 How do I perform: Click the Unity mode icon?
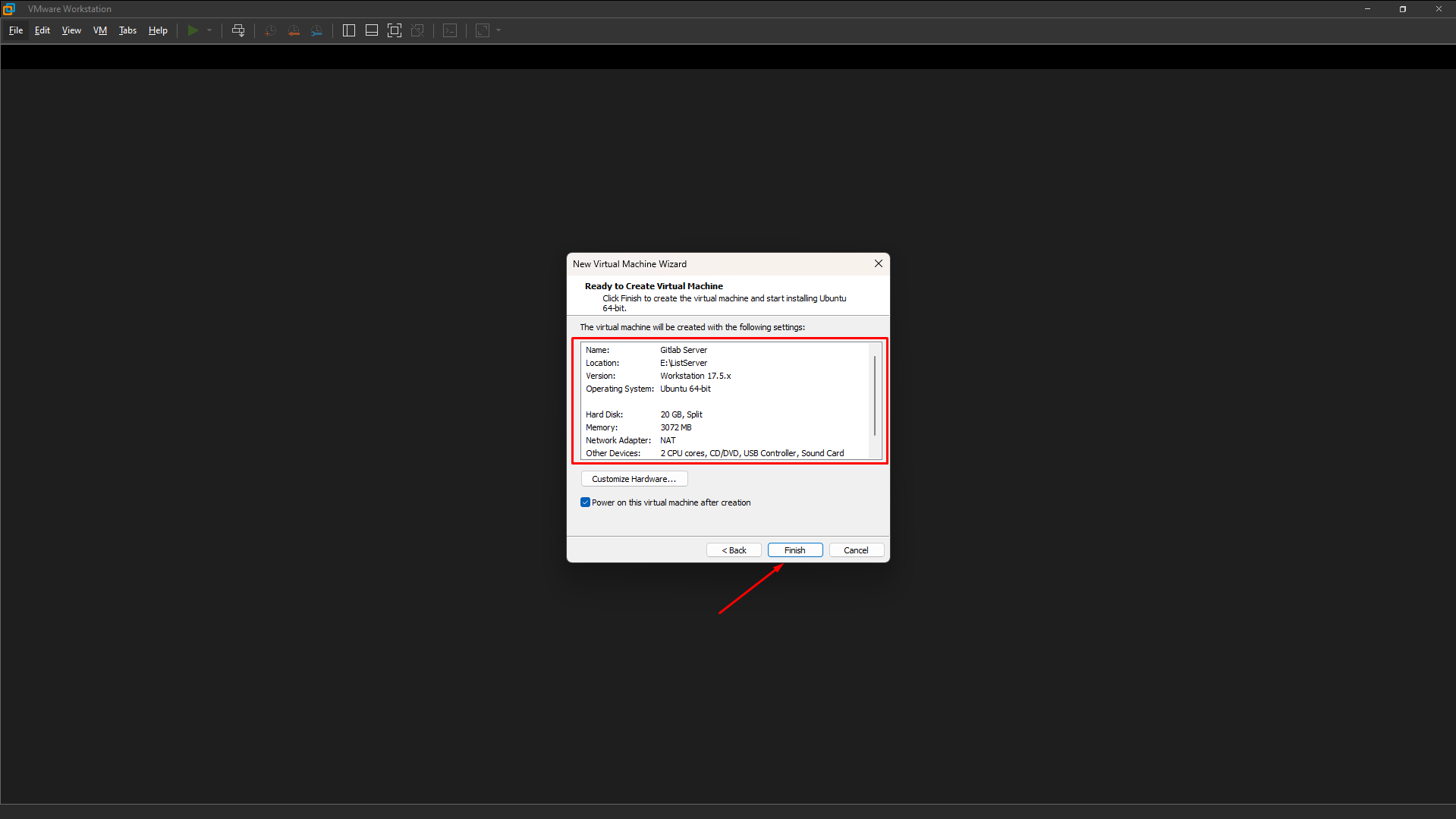click(417, 30)
